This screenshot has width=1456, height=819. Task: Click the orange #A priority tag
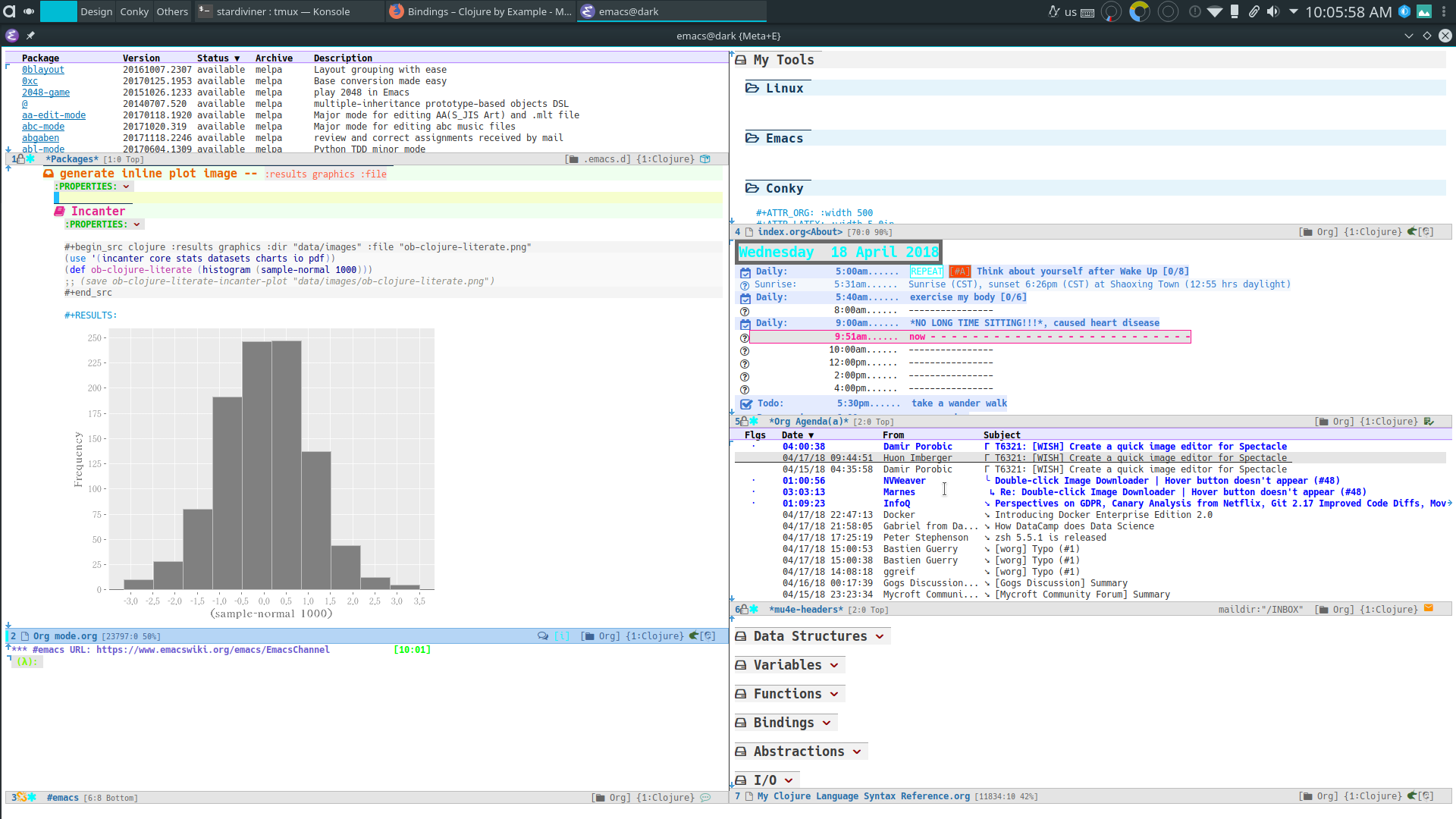click(x=959, y=271)
